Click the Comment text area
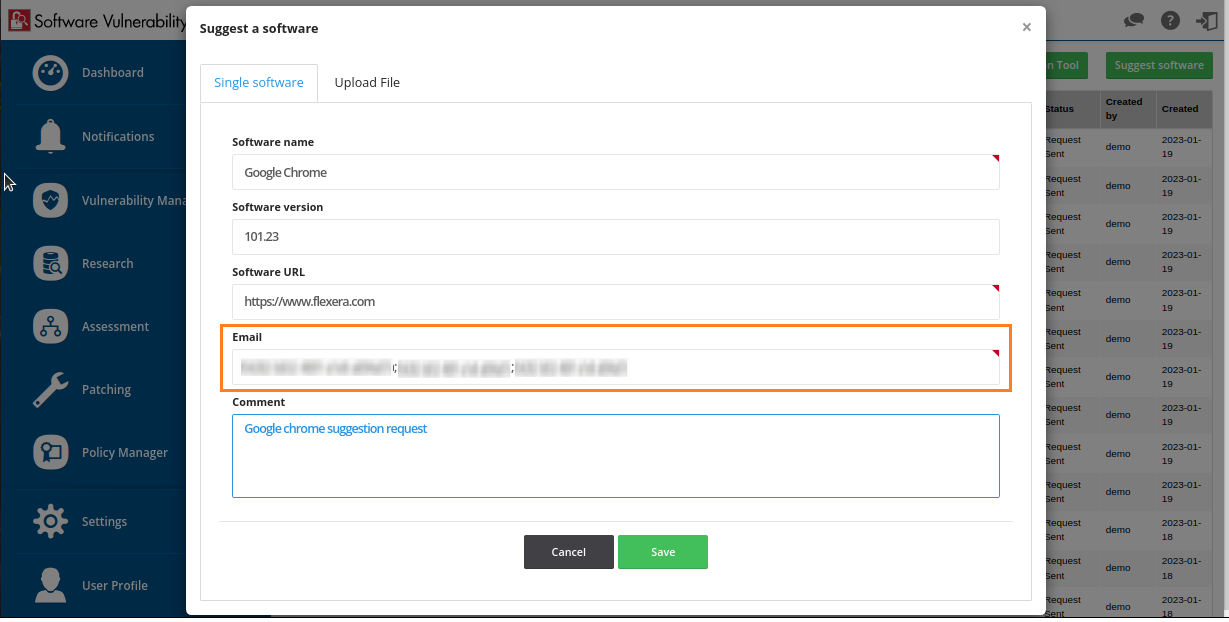Viewport: 1229px width, 622px height. [x=616, y=456]
